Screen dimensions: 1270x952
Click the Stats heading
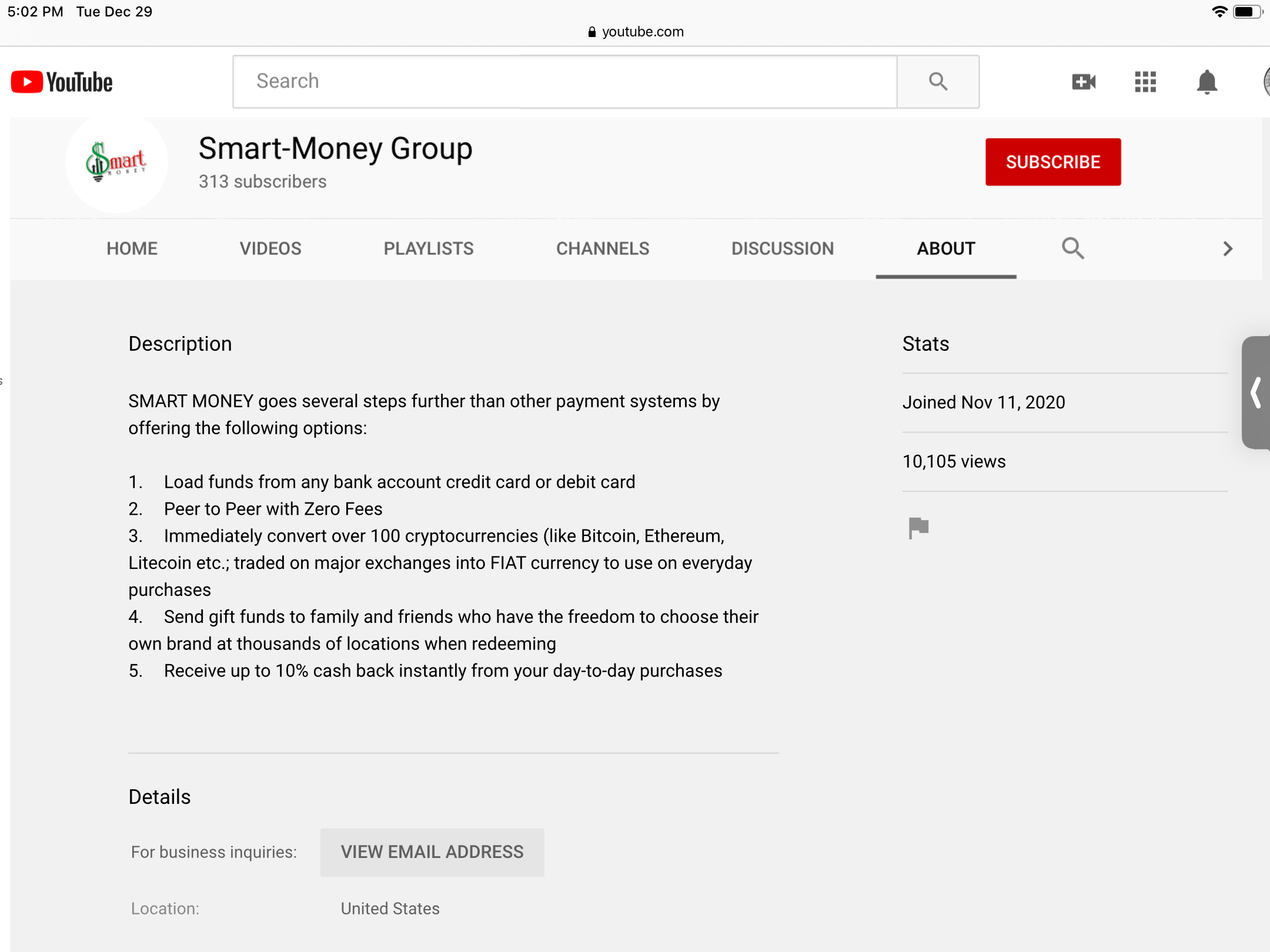(926, 344)
